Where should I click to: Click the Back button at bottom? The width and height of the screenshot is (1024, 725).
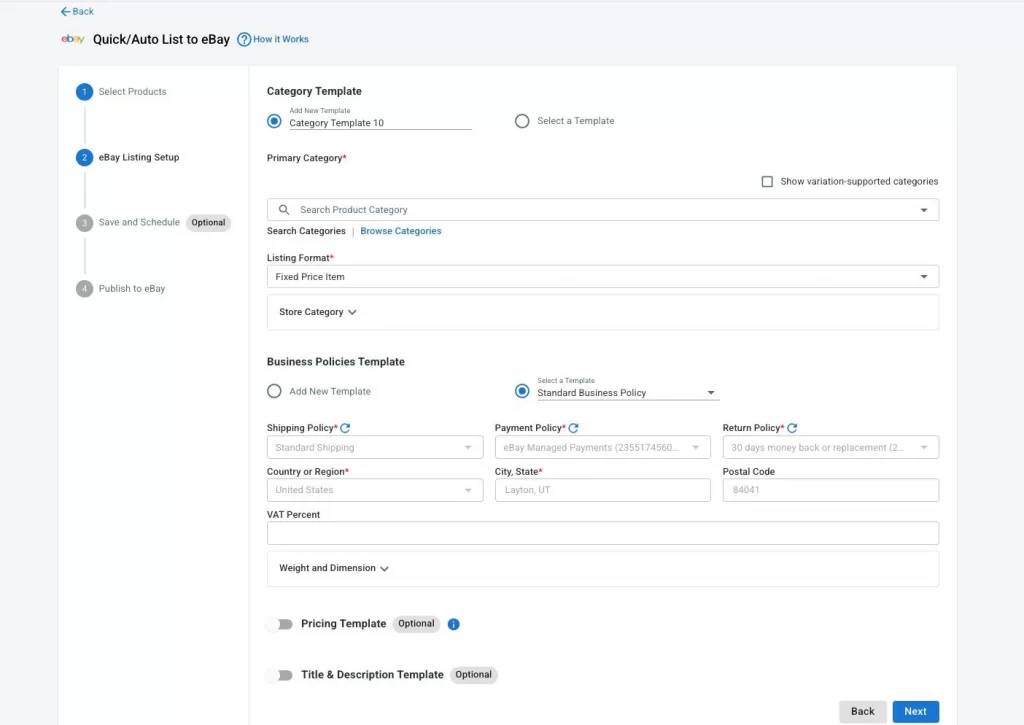(862, 711)
